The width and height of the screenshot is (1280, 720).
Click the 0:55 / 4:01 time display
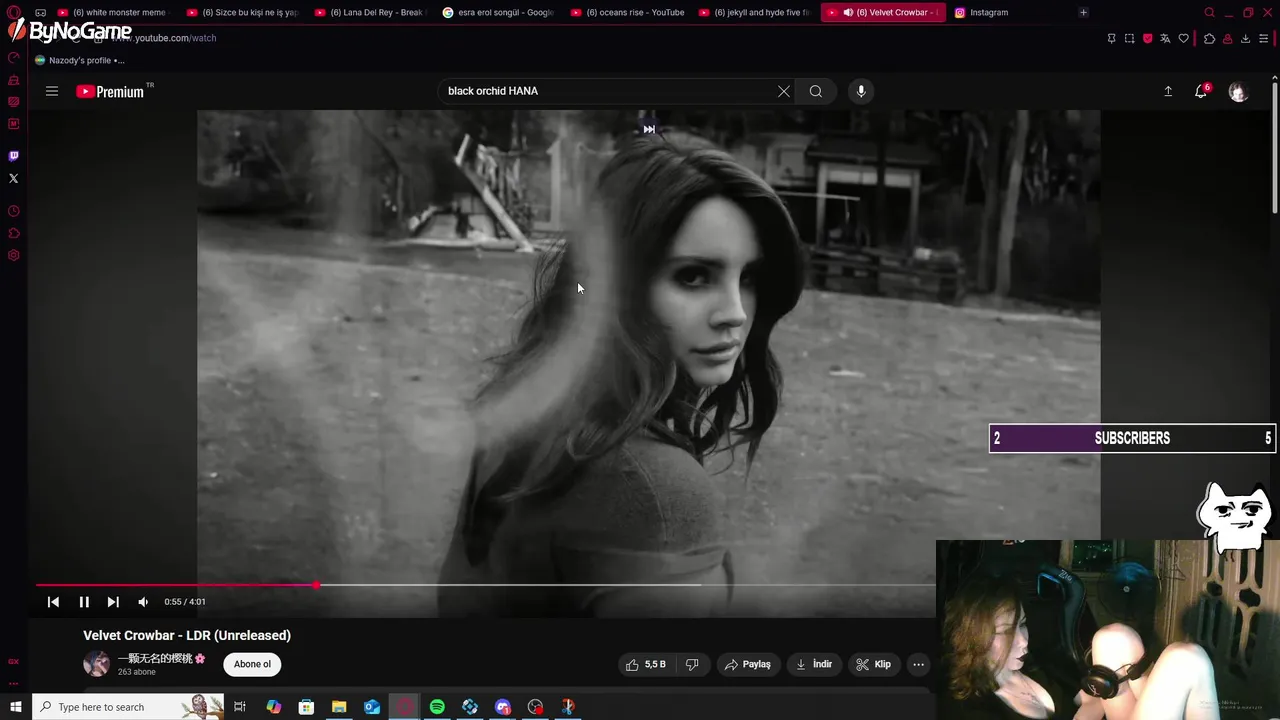(185, 602)
